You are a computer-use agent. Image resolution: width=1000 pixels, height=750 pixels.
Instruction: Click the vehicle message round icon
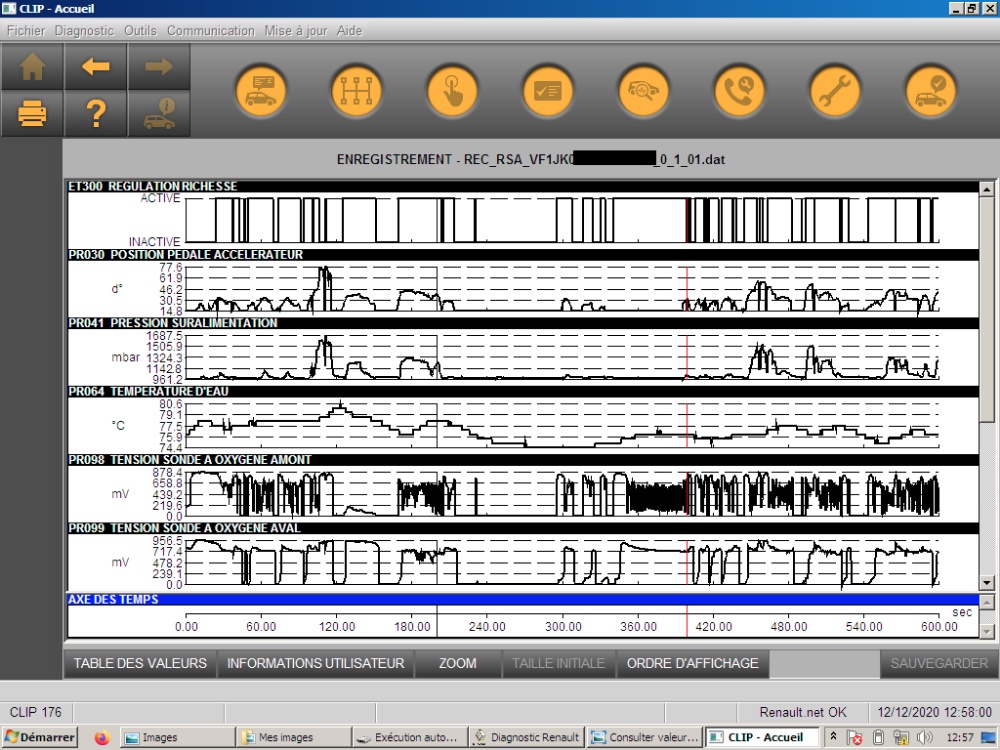tap(261, 91)
